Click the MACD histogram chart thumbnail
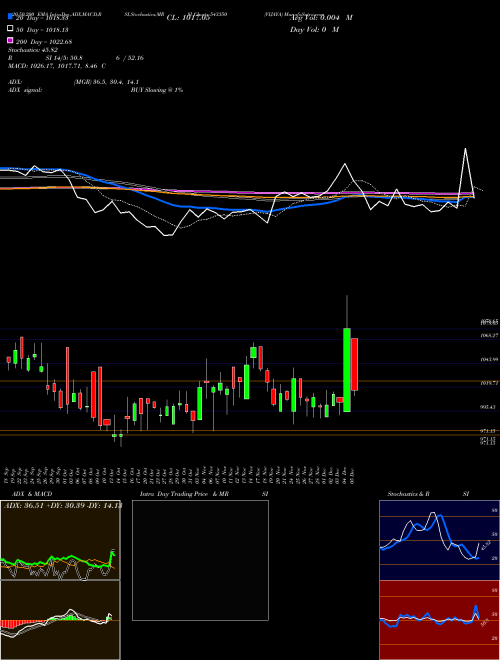 point(60,620)
